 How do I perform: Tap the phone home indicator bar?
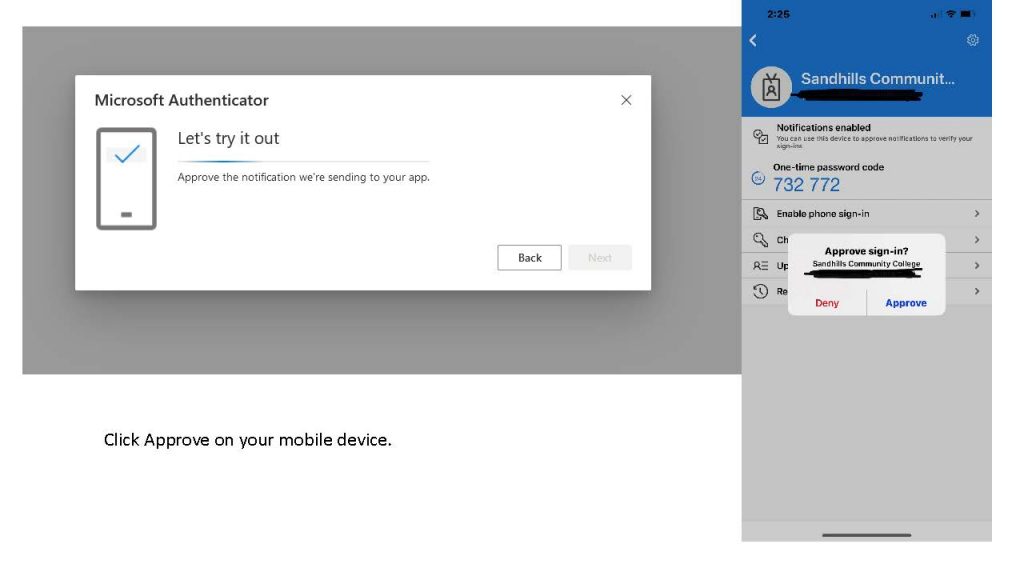[867, 535]
